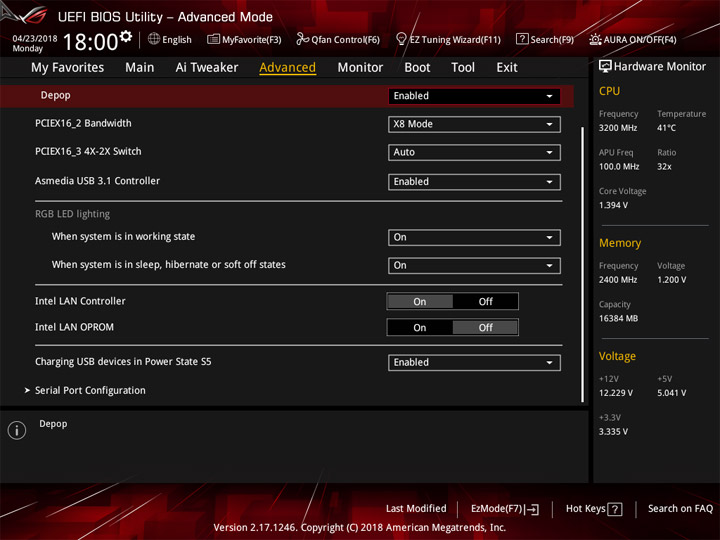The width and height of the screenshot is (720, 540).
Task: Click the settings gear beside the clock
Action: click(126, 36)
